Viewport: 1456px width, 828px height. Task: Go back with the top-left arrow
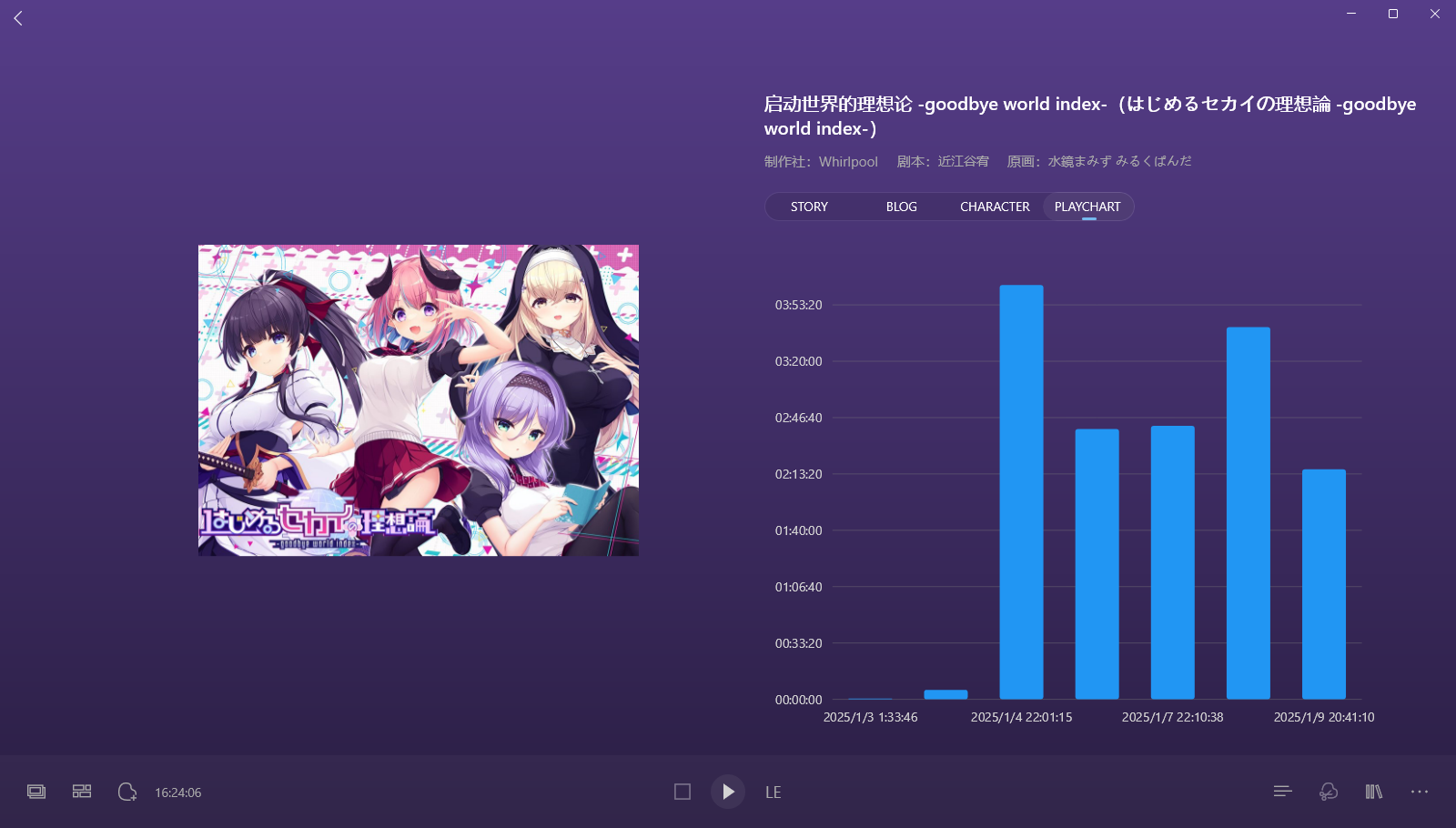[18, 17]
